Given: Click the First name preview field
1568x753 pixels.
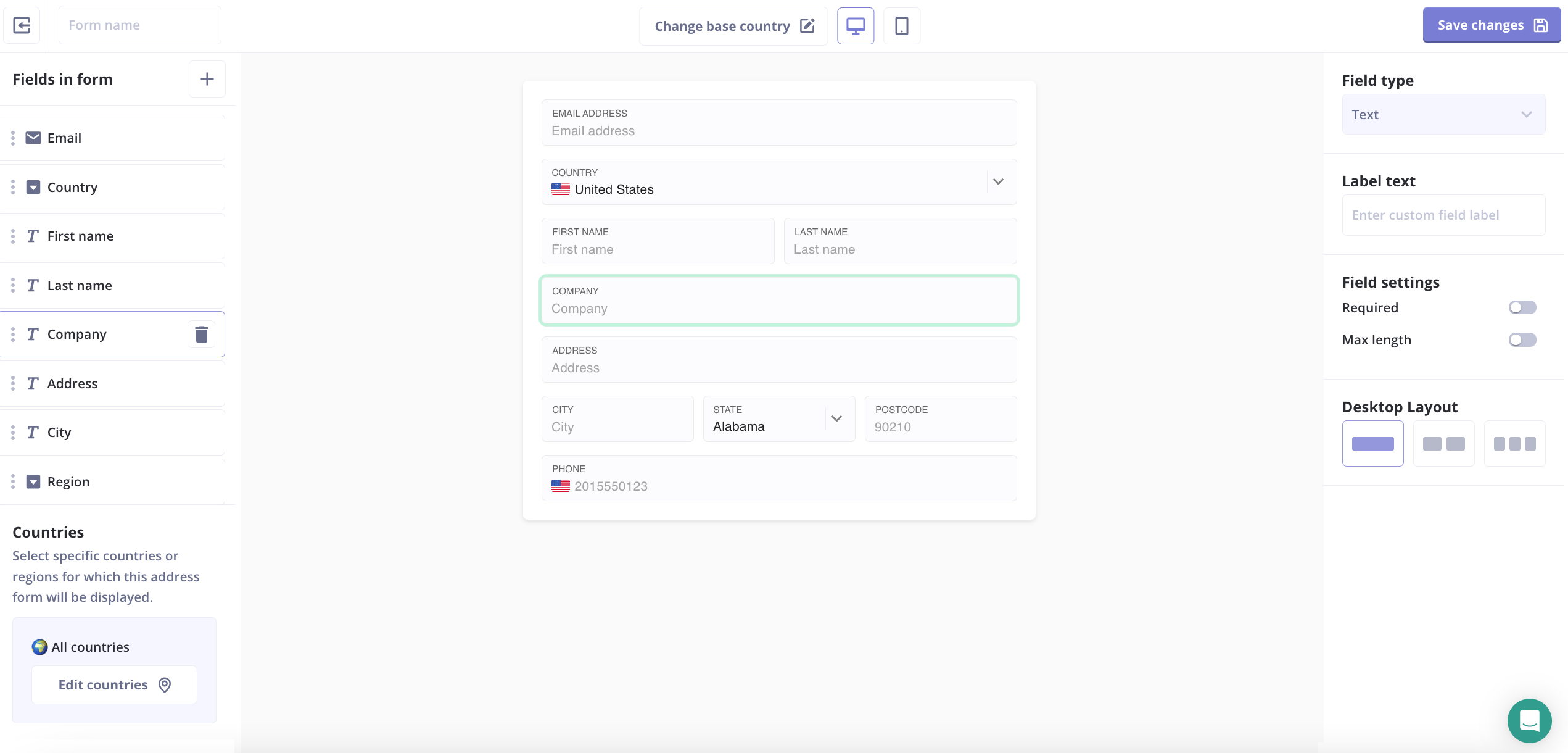Looking at the screenshot, I should 658,241.
